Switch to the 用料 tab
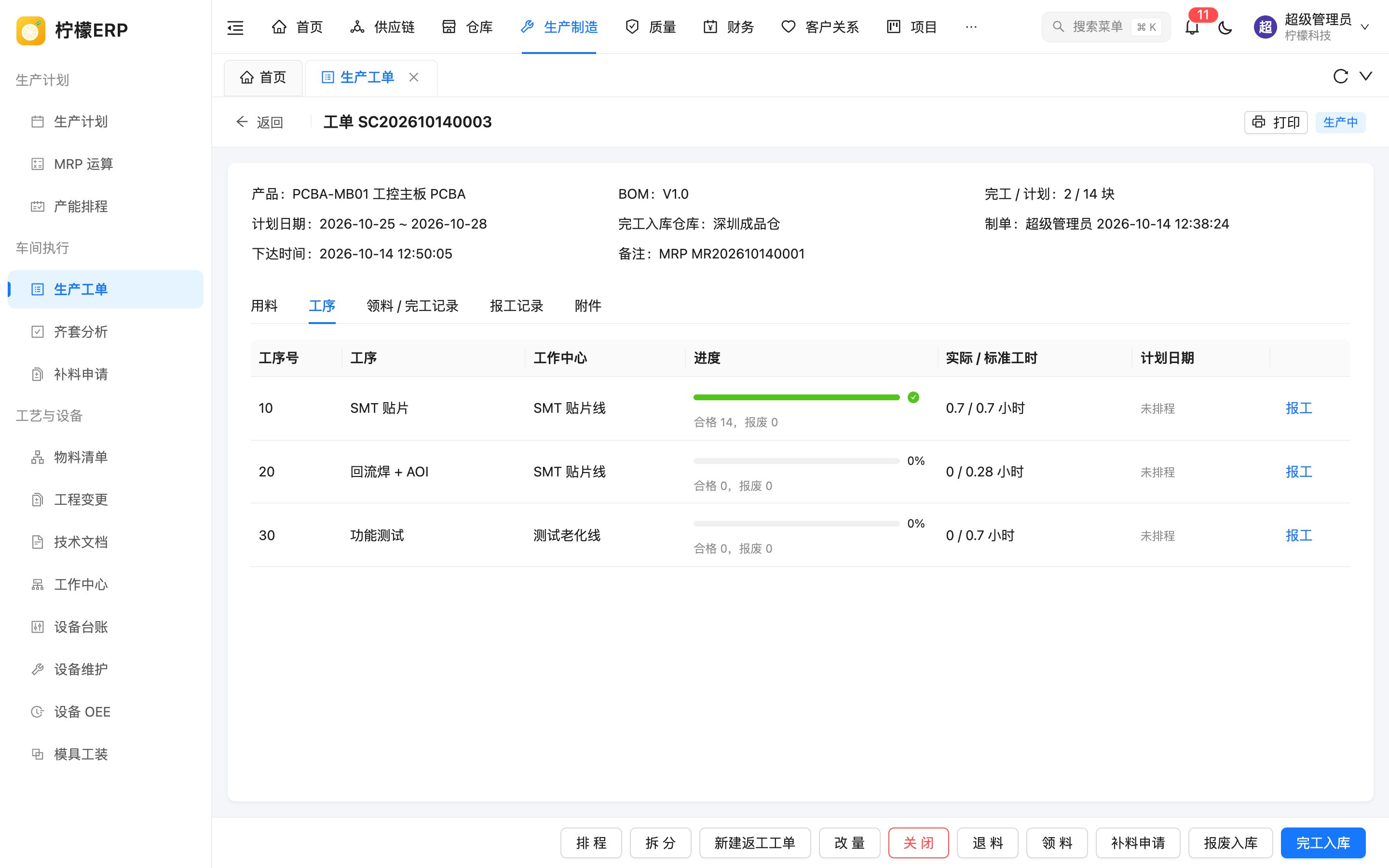This screenshot has width=1389, height=868. (x=264, y=306)
